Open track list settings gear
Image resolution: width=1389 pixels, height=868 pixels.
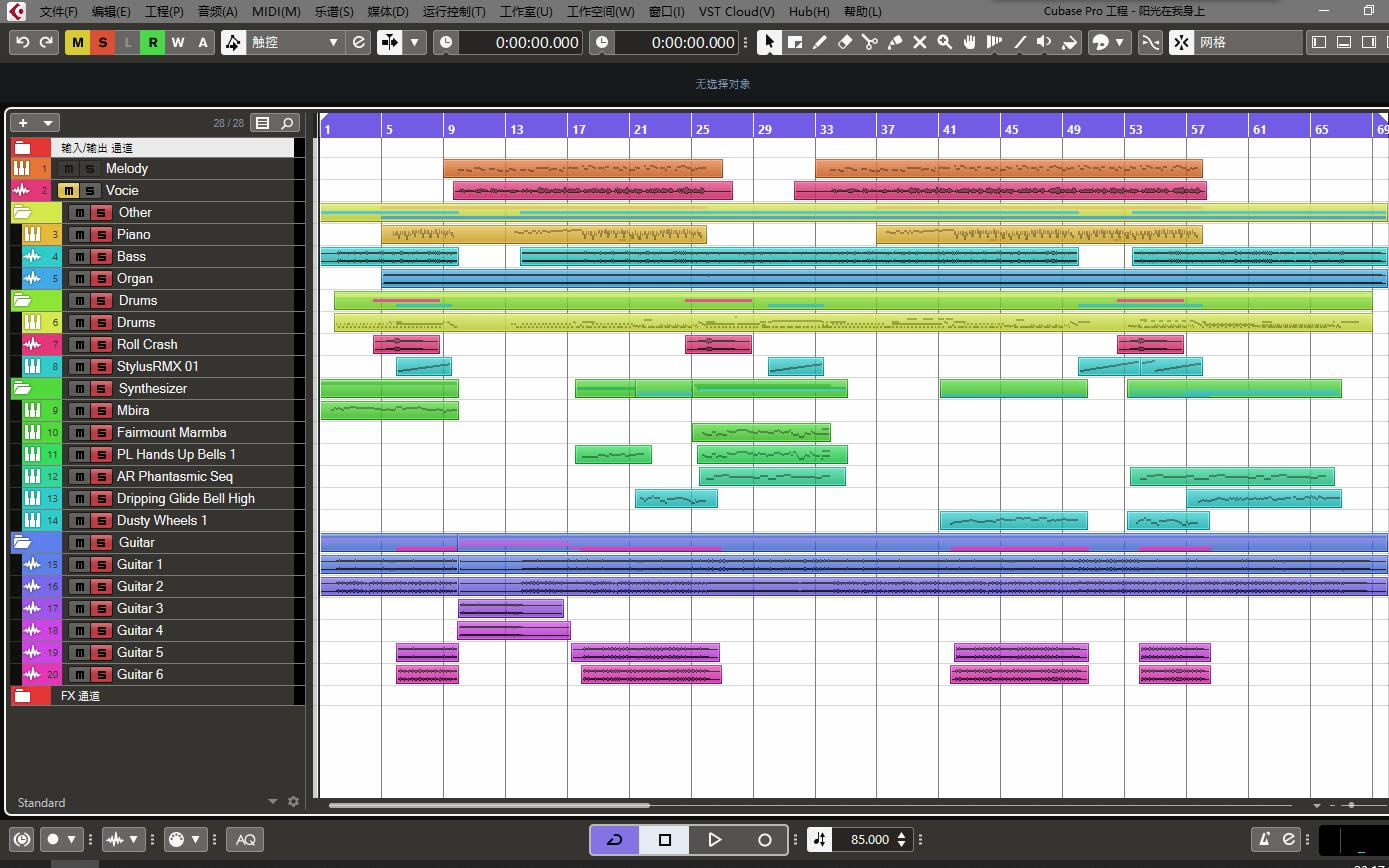293,802
